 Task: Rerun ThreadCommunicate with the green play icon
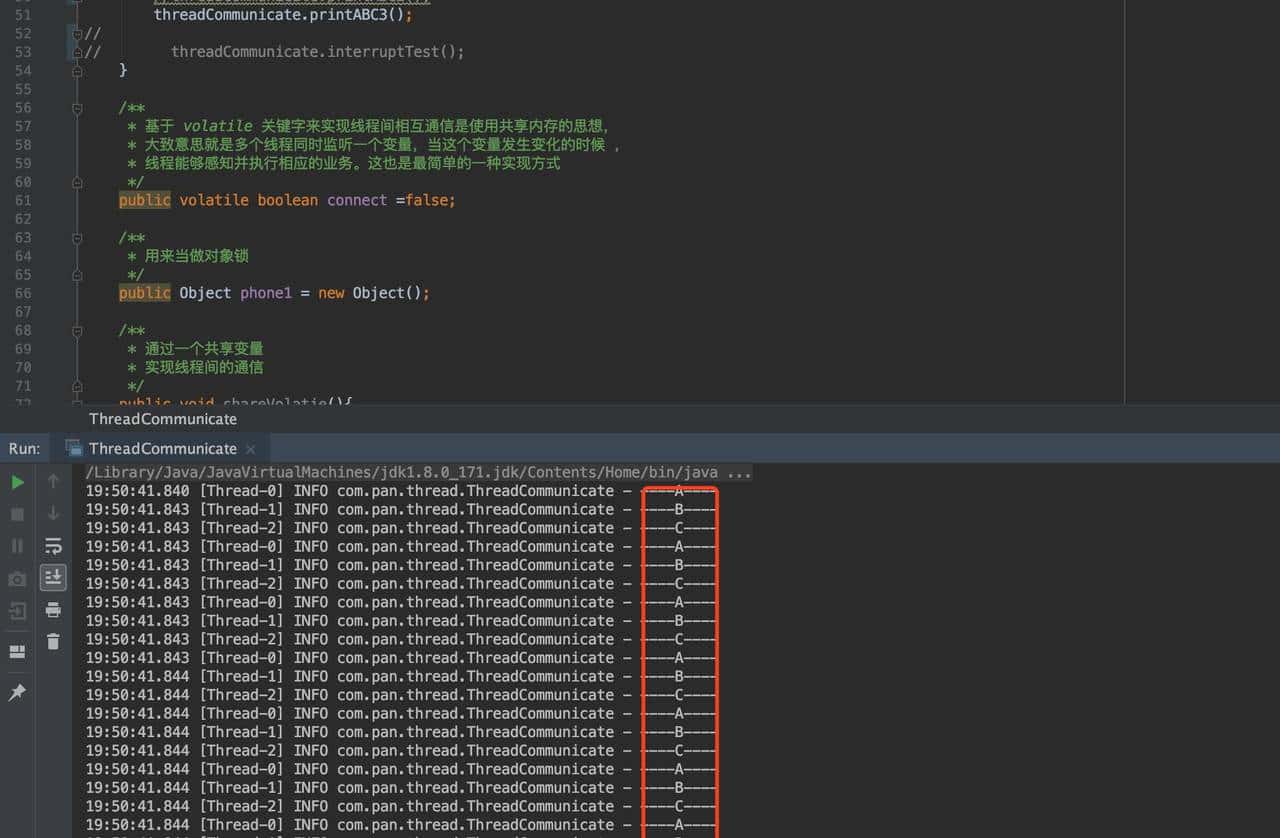point(17,482)
